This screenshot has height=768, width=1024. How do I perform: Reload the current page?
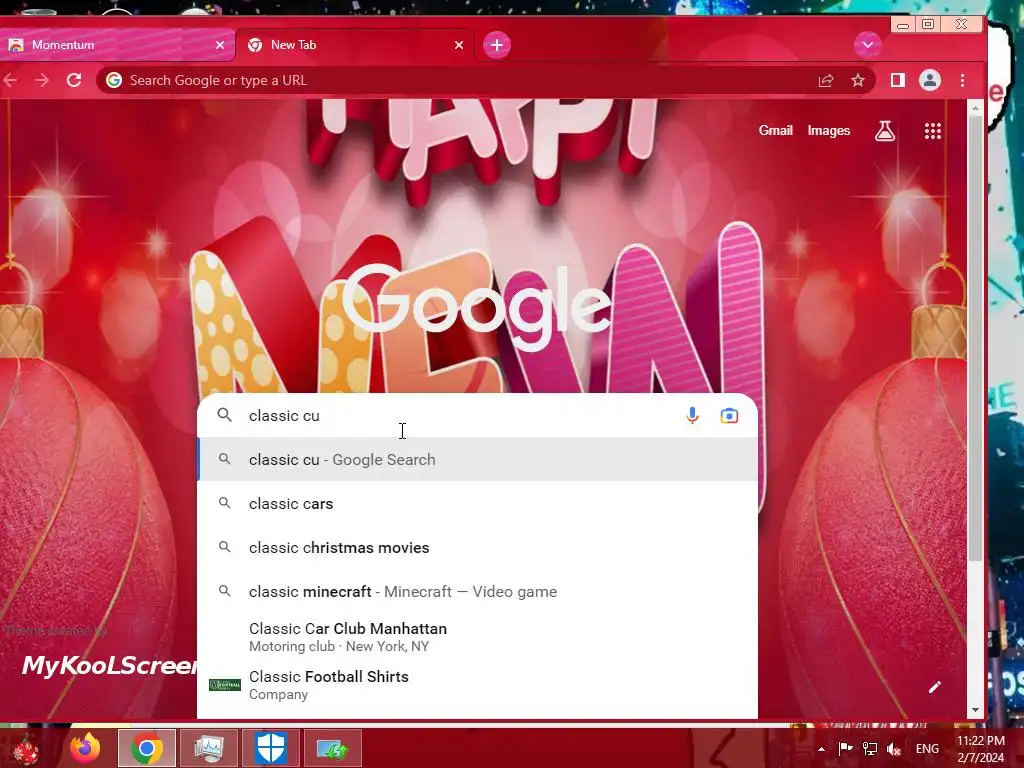coord(74,80)
